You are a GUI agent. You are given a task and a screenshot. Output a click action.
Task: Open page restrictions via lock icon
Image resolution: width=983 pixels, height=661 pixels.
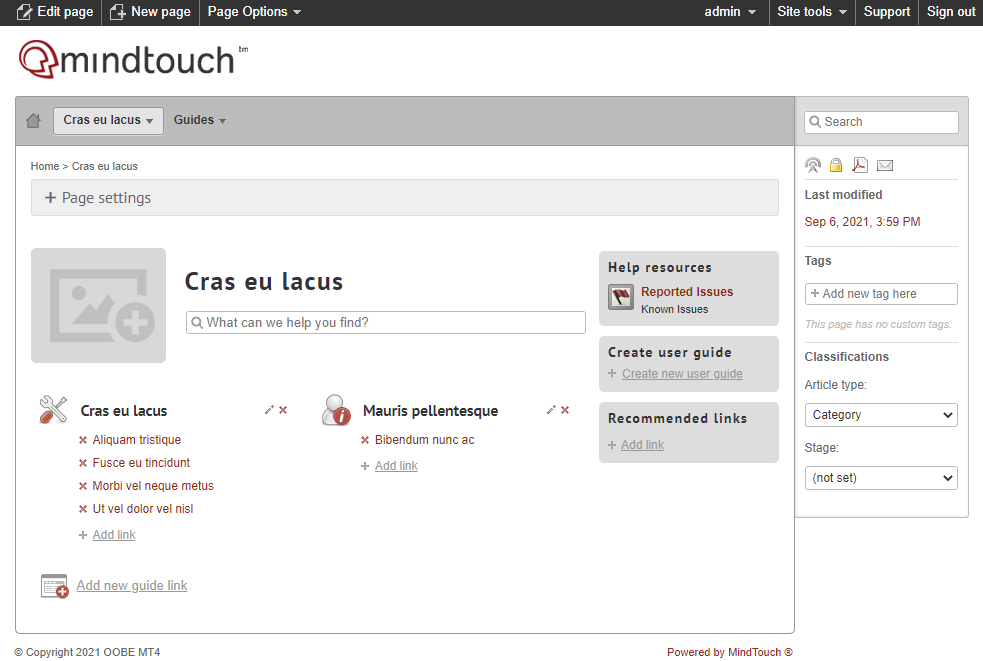click(836, 165)
